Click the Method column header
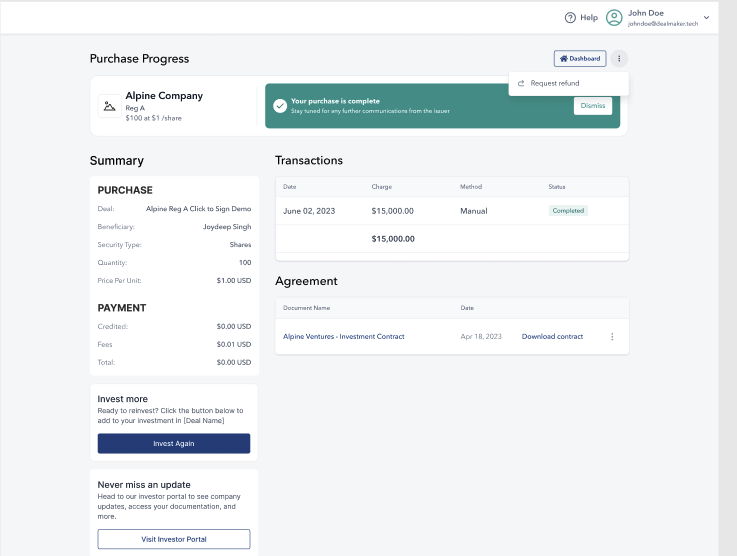The width and height of the screenshot is (737, 556). 470,187
